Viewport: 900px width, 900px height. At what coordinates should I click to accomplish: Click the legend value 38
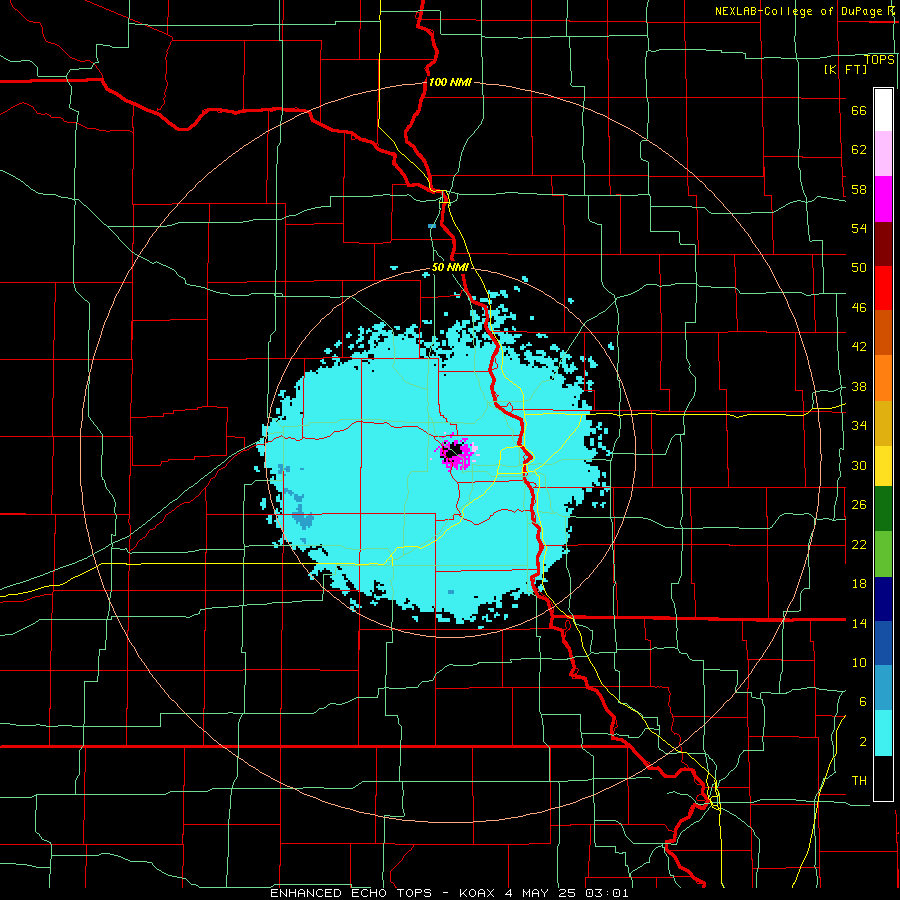(859, 386)
